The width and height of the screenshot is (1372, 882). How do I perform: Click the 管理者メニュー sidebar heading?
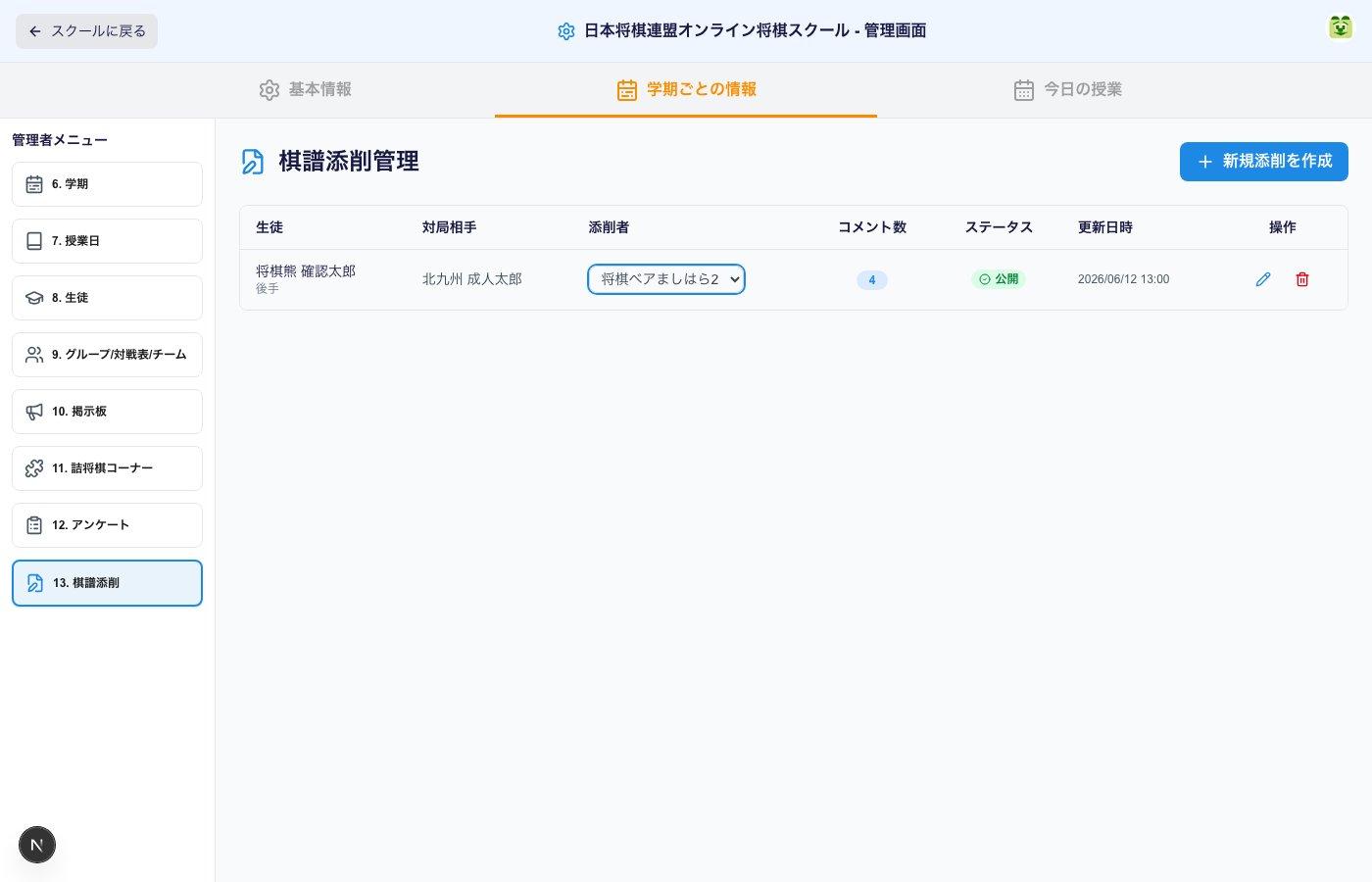pyautogui.click(x=60, y=140)
